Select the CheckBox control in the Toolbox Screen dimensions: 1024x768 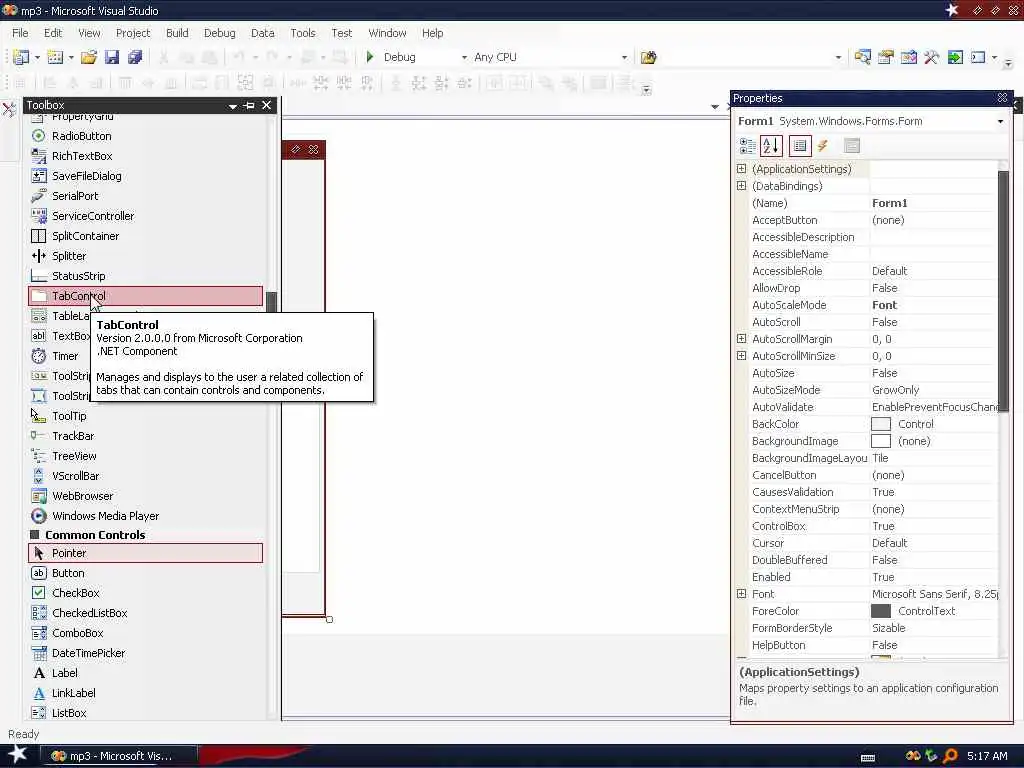point(145,593)
